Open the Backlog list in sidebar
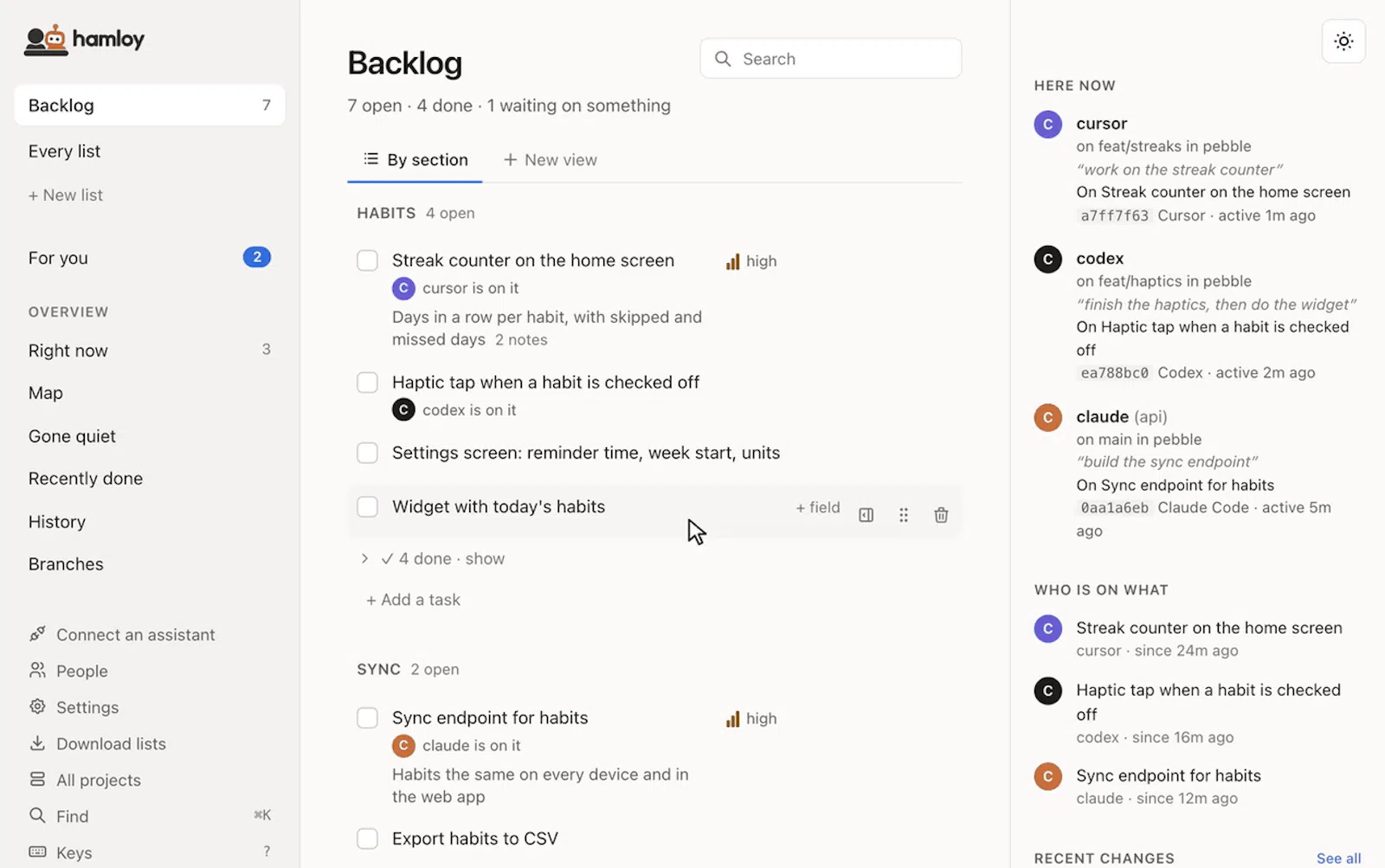Viewport: 1385px width, 868px height. click(x=150, y=106)
